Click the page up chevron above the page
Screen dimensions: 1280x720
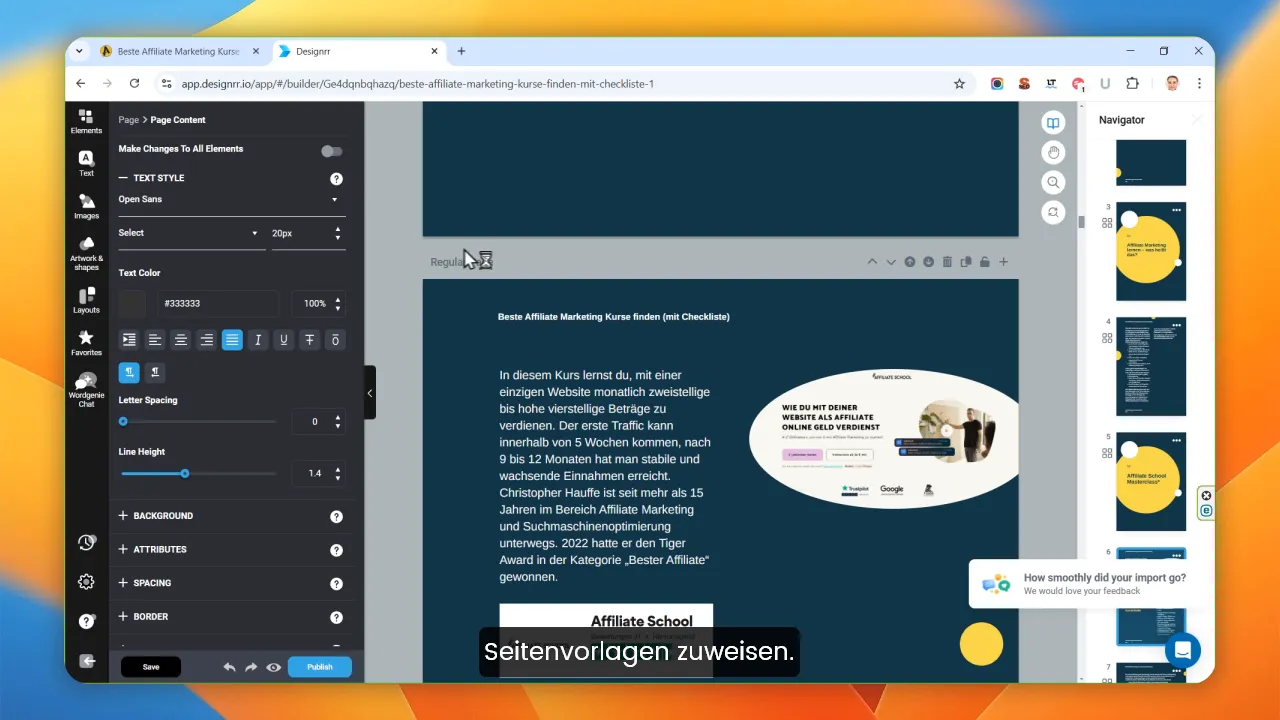click(x=872, y=262)
